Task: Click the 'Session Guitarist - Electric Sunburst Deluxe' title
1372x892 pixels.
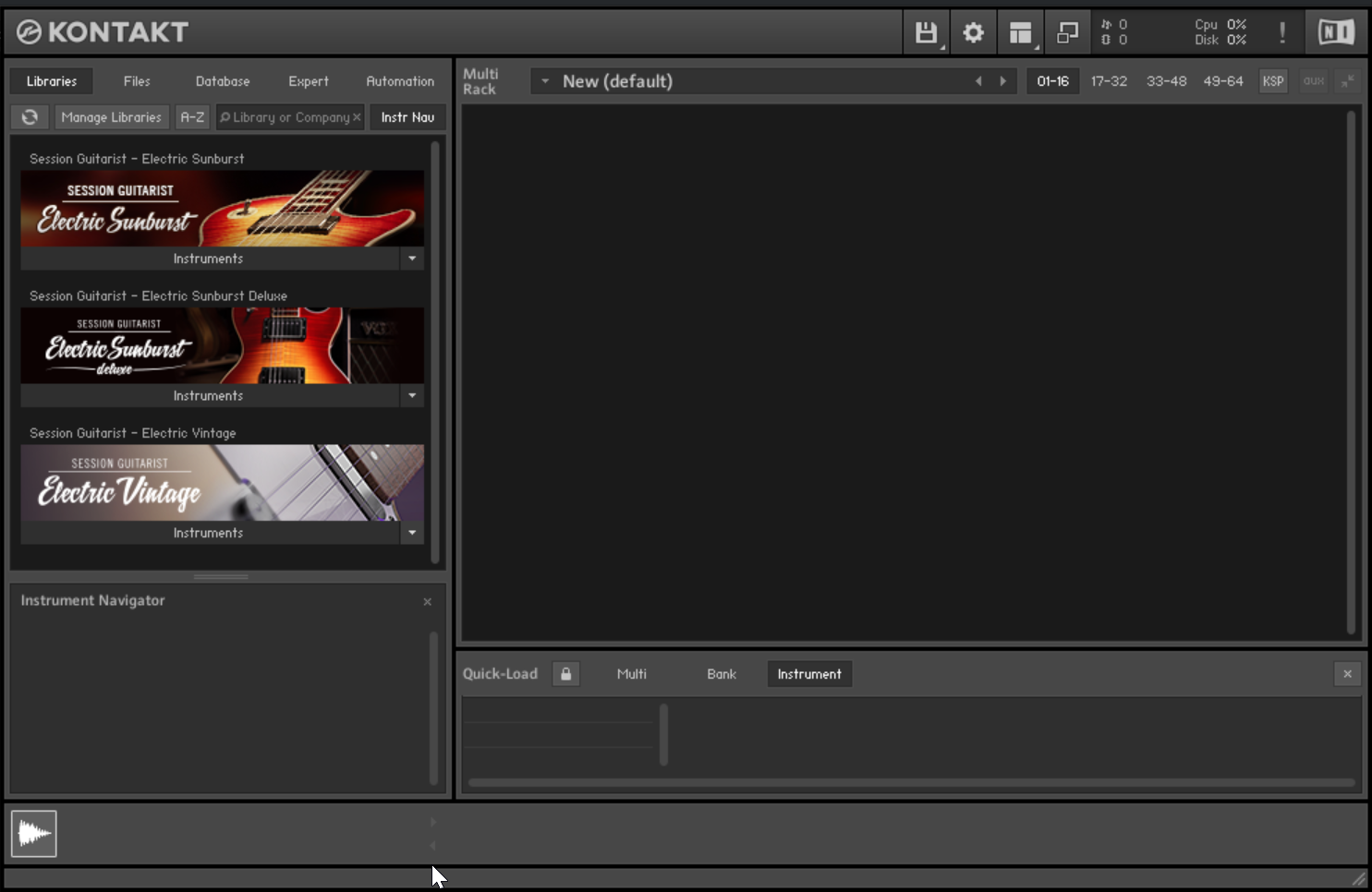Action: (x=158, y=296)
